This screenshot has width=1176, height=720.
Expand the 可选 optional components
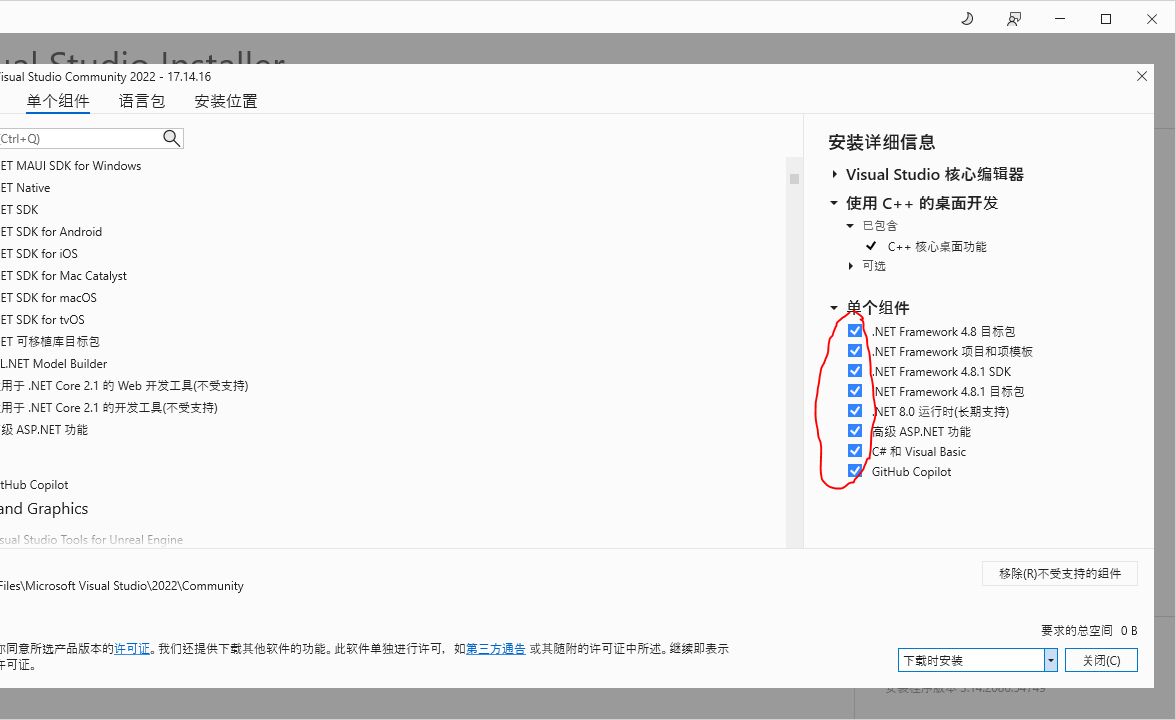point(851,266)
